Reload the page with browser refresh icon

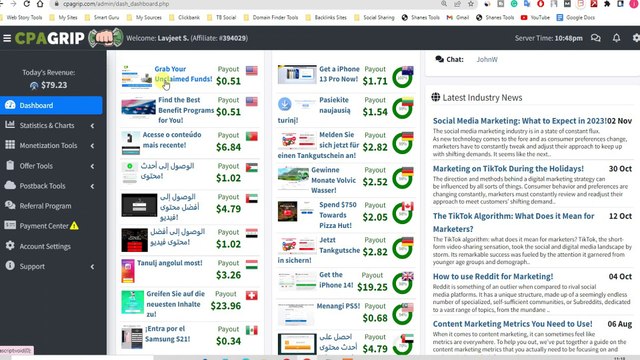[x=27, y=4]
